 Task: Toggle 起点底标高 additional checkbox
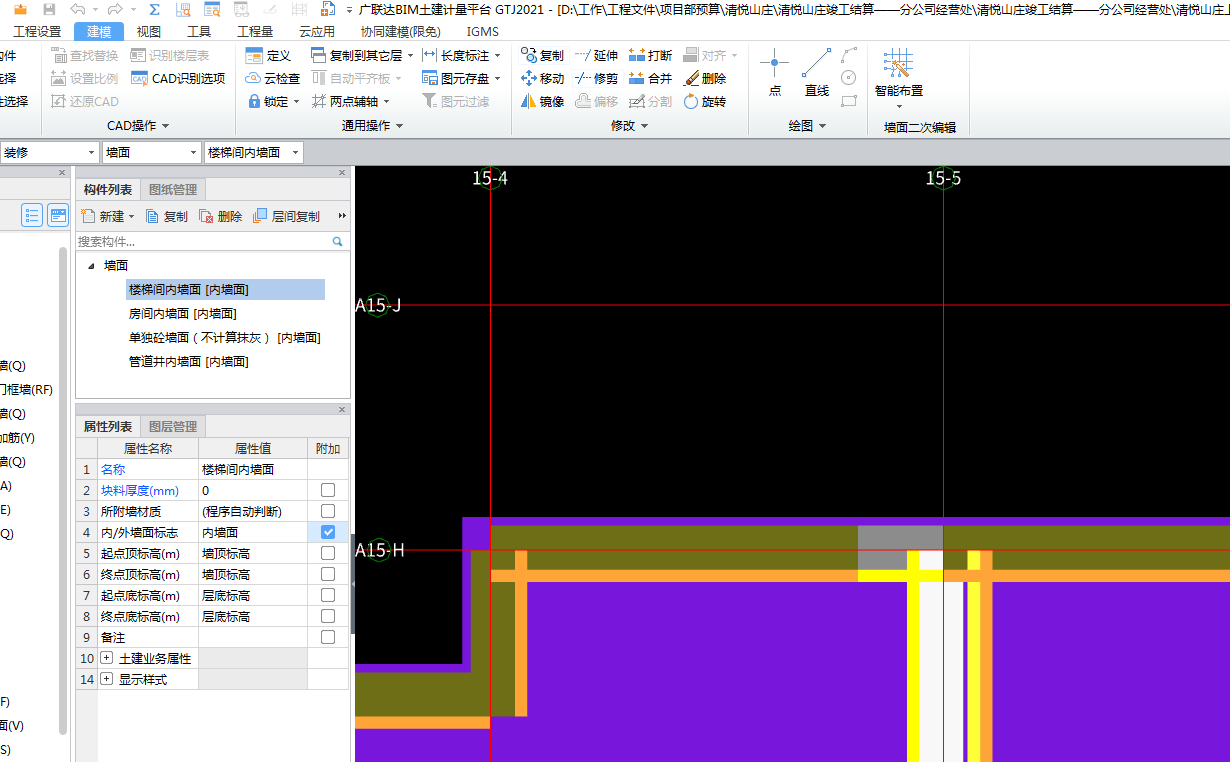(328, 595)
